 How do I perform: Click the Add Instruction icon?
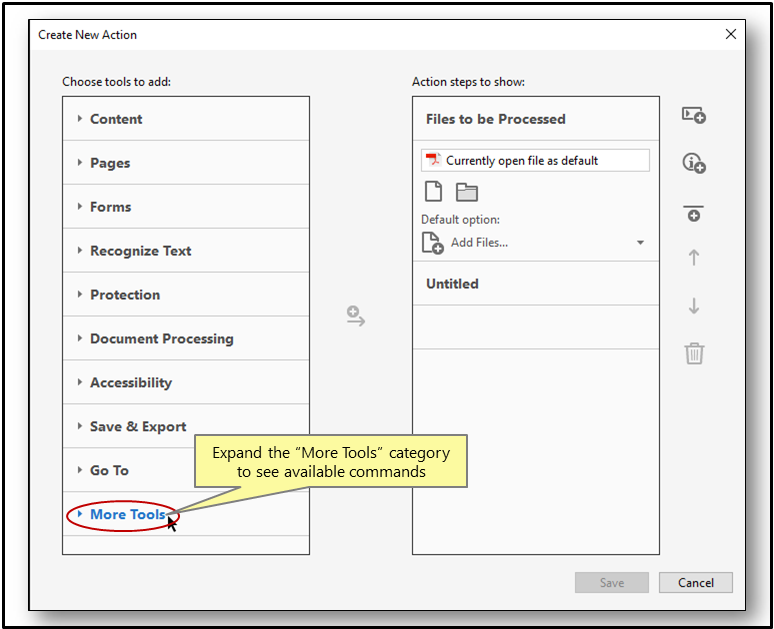[x=694, y=163]
